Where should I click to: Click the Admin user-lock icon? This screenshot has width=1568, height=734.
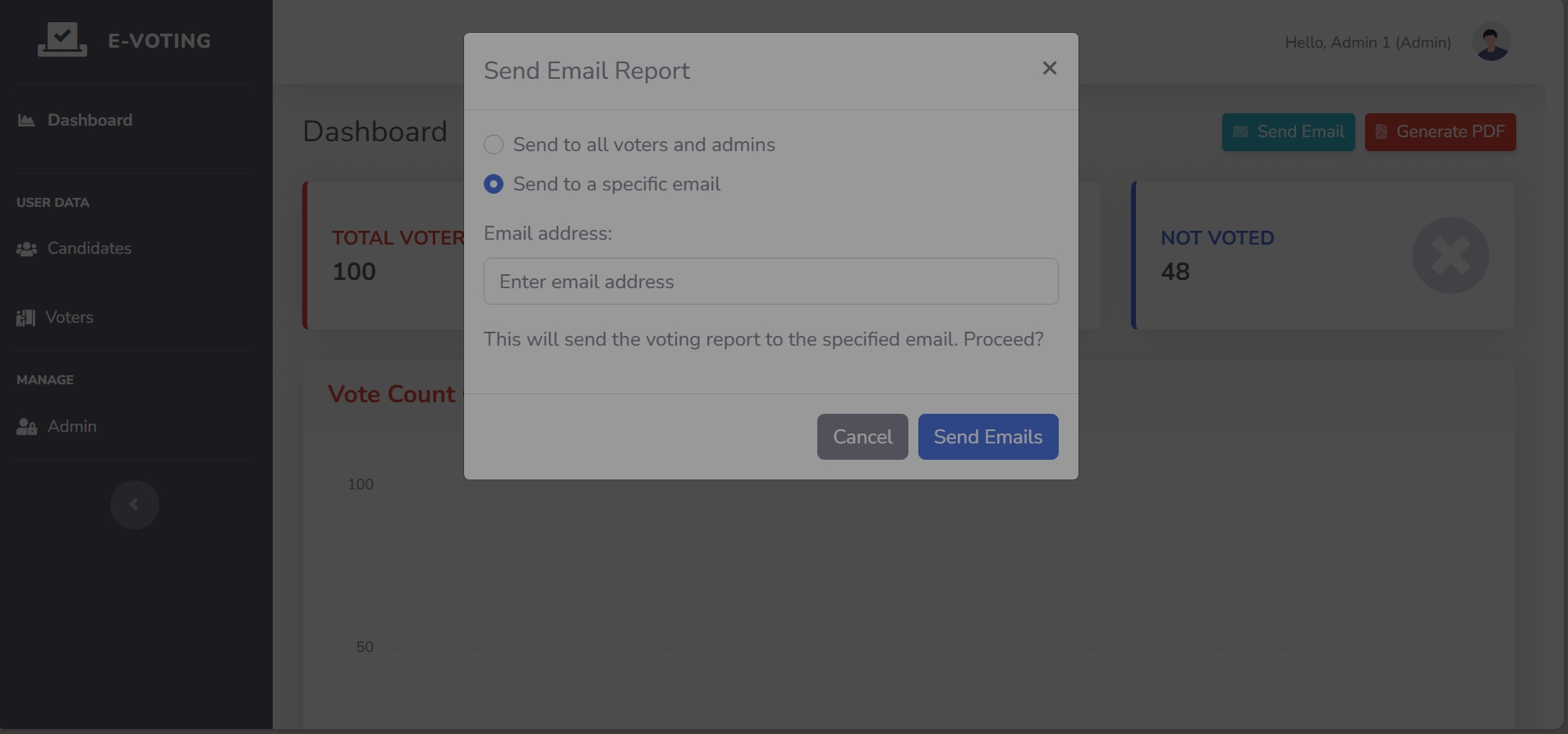point(26,427)
